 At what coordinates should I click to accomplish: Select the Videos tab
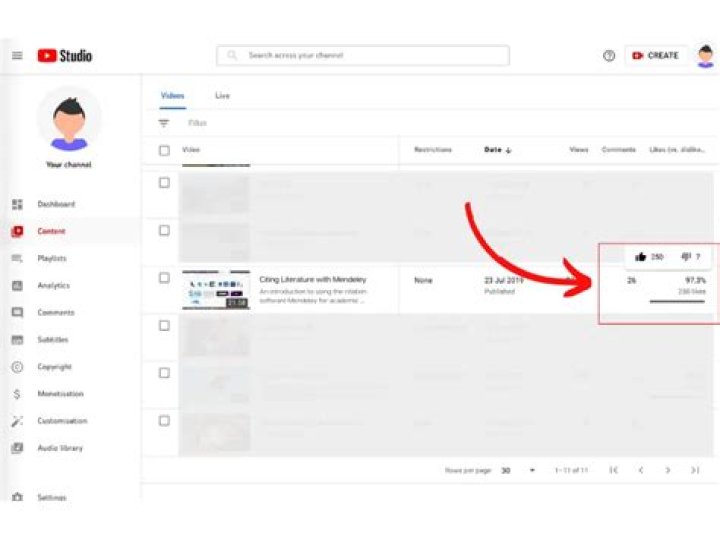tap(173, 95)
